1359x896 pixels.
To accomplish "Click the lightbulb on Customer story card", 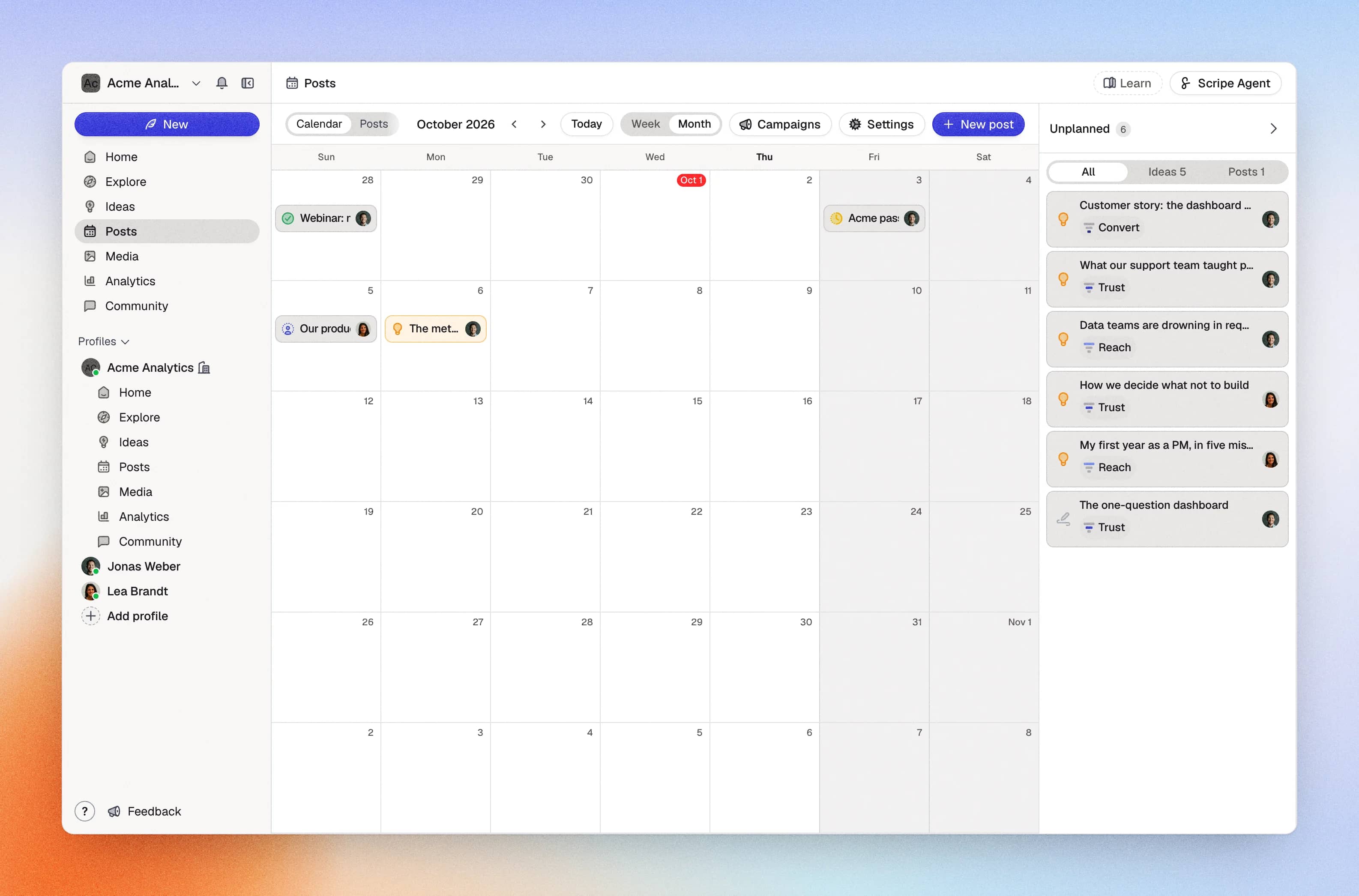I will (1063, 219).
